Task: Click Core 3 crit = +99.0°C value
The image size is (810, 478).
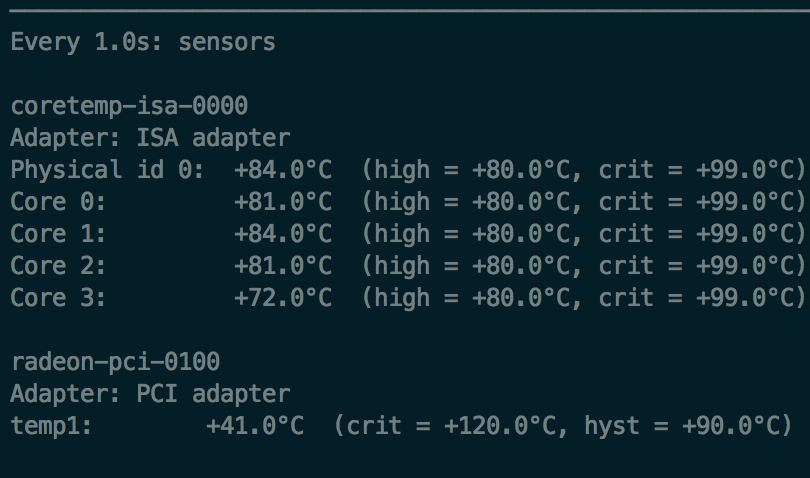Action: (x=701, y=298)
